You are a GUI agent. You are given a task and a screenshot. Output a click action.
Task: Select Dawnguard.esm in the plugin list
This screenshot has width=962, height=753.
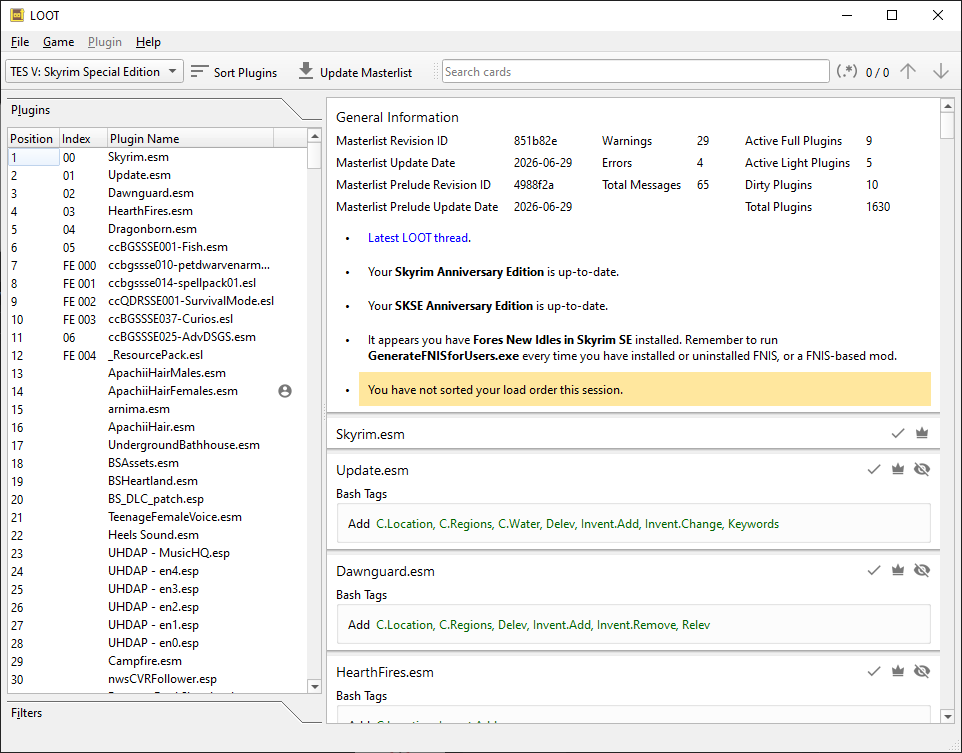tap(157, 193)
